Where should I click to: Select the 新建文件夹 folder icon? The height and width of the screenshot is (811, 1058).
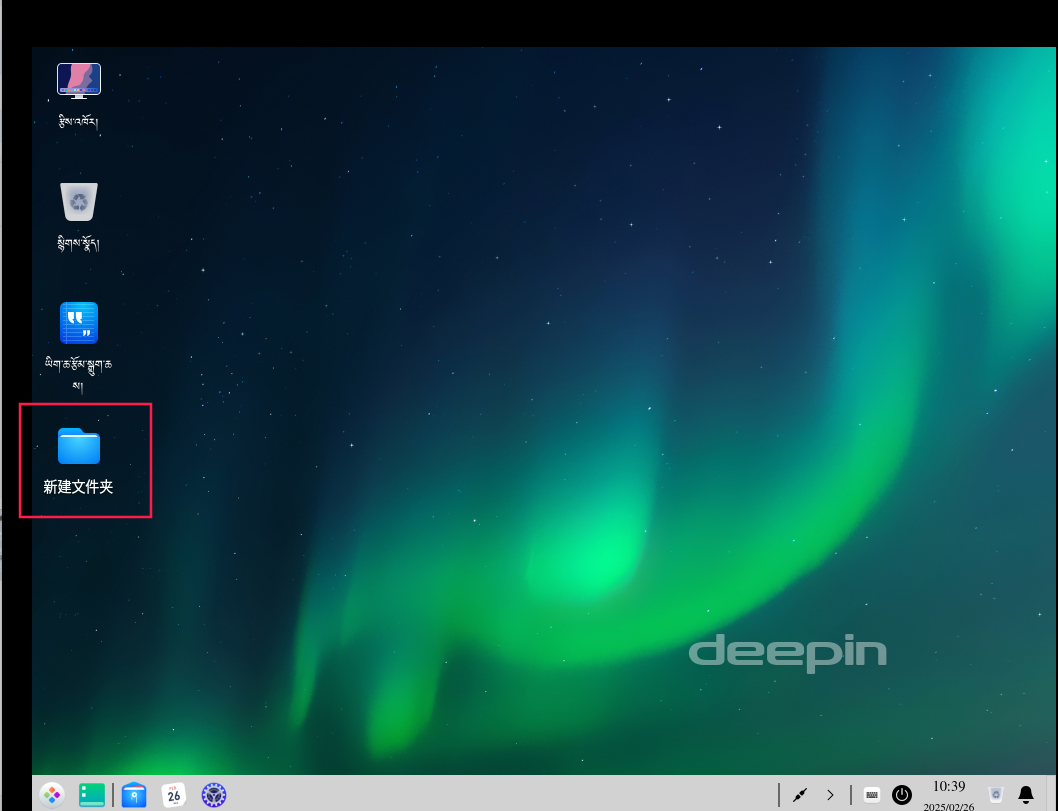[x=79, y=446]
